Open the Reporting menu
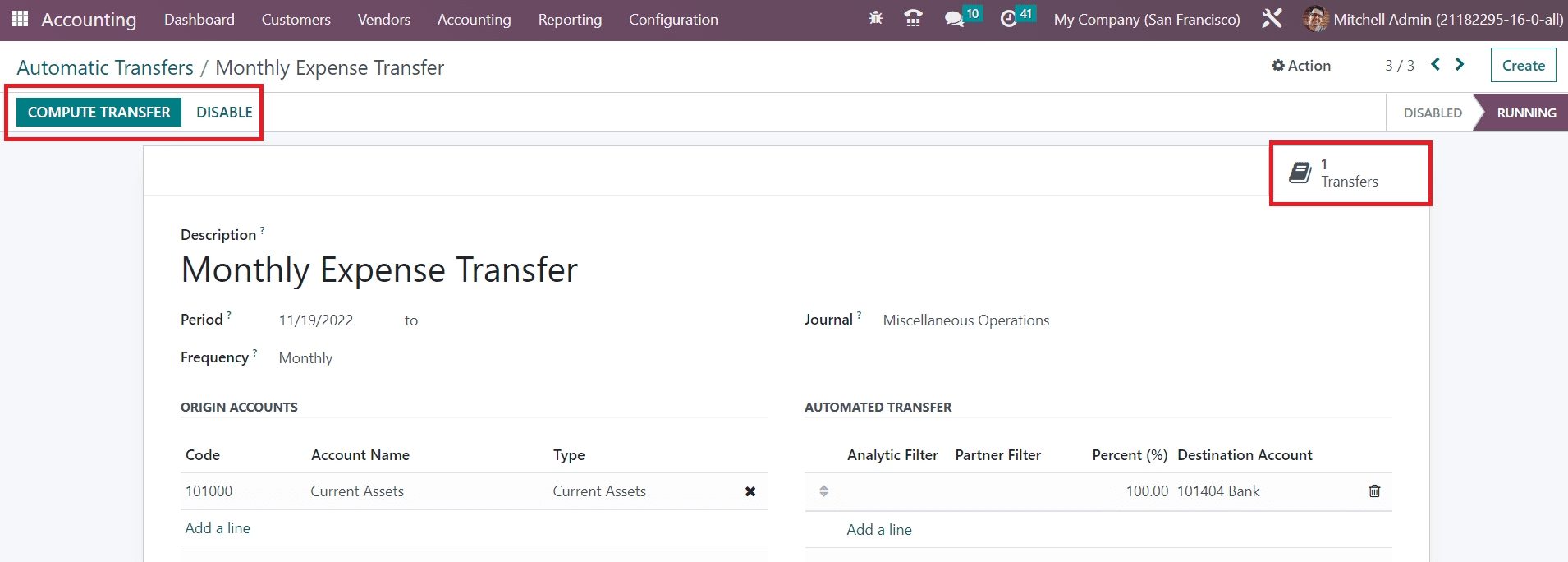Screen dimensions: 1568x562 coord(569,19)
